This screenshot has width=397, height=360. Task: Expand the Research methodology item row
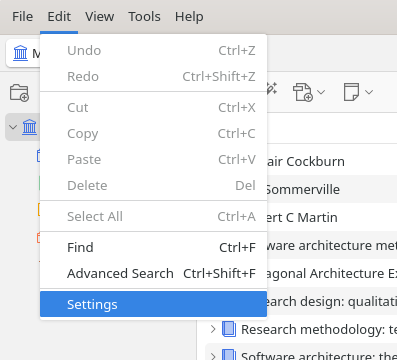(213, 329)
